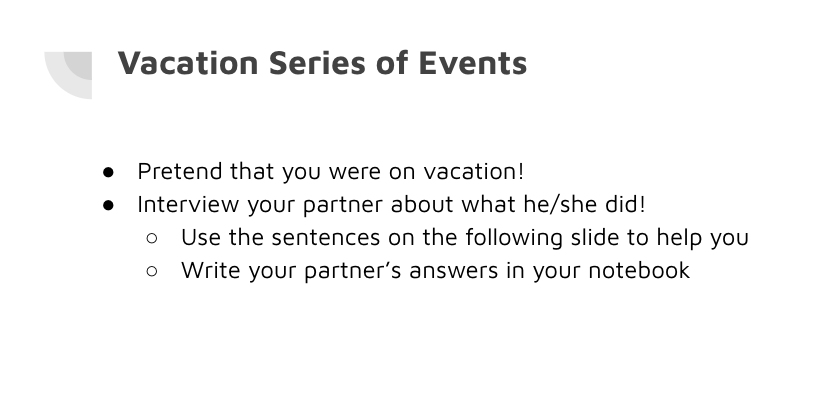Screen dimensions: 820x414
Task: Click the word notebook at the line end
Action: click(639, 271)
